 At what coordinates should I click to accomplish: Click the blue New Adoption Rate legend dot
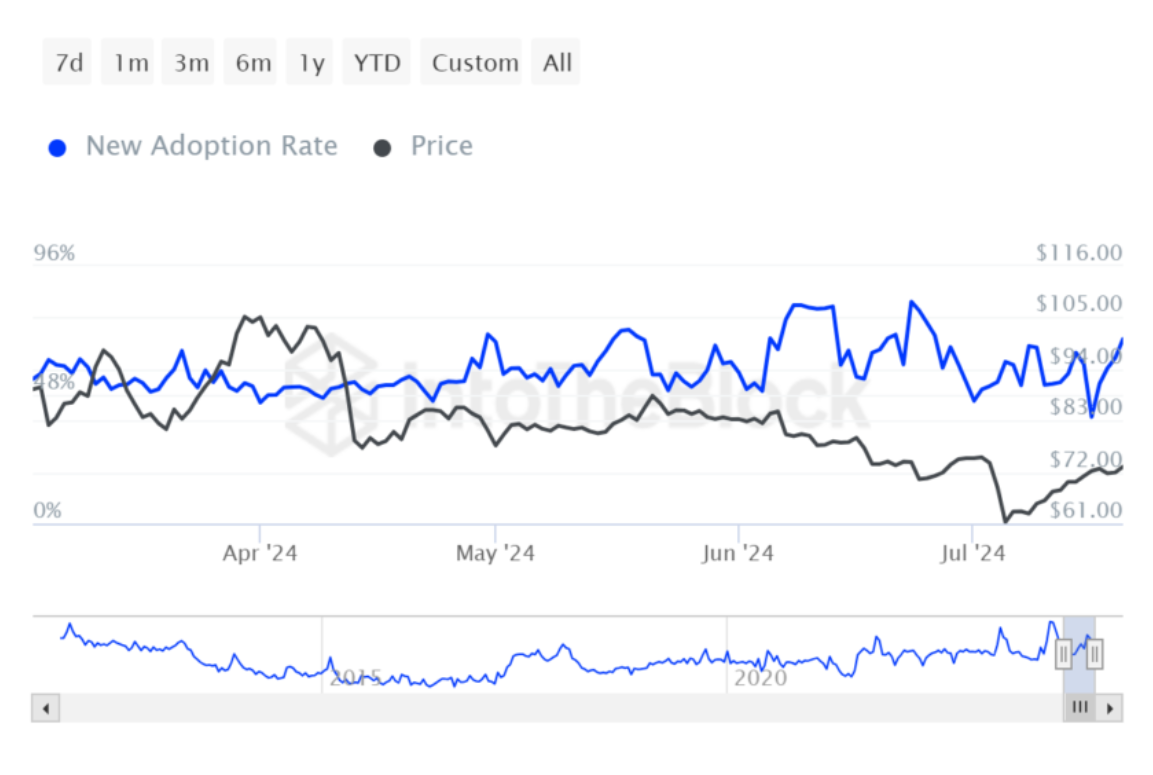coord(58,148)
